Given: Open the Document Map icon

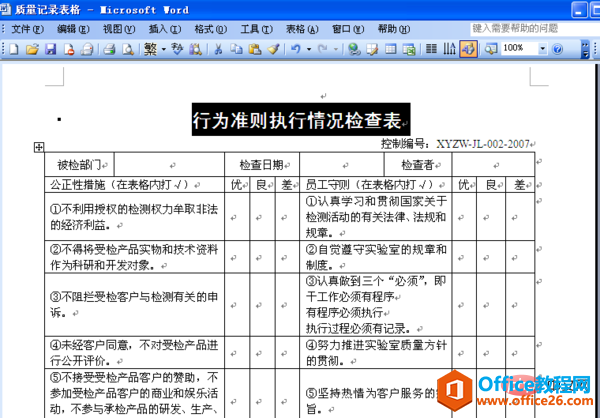Looking at the screenshot, I should pyautogui.click(x=491, y=49).
